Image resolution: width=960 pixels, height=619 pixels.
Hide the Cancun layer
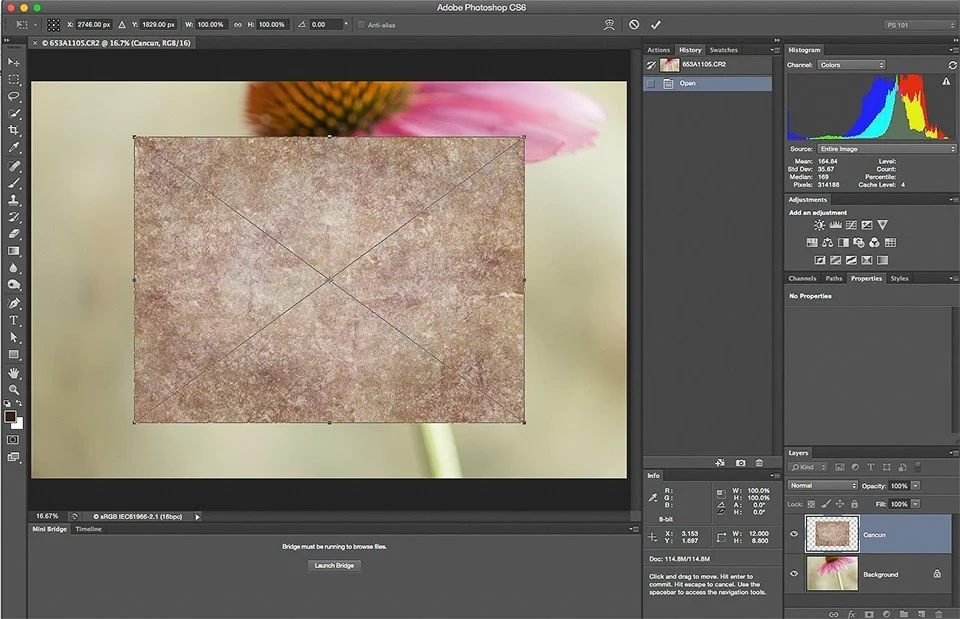[794, 534]
